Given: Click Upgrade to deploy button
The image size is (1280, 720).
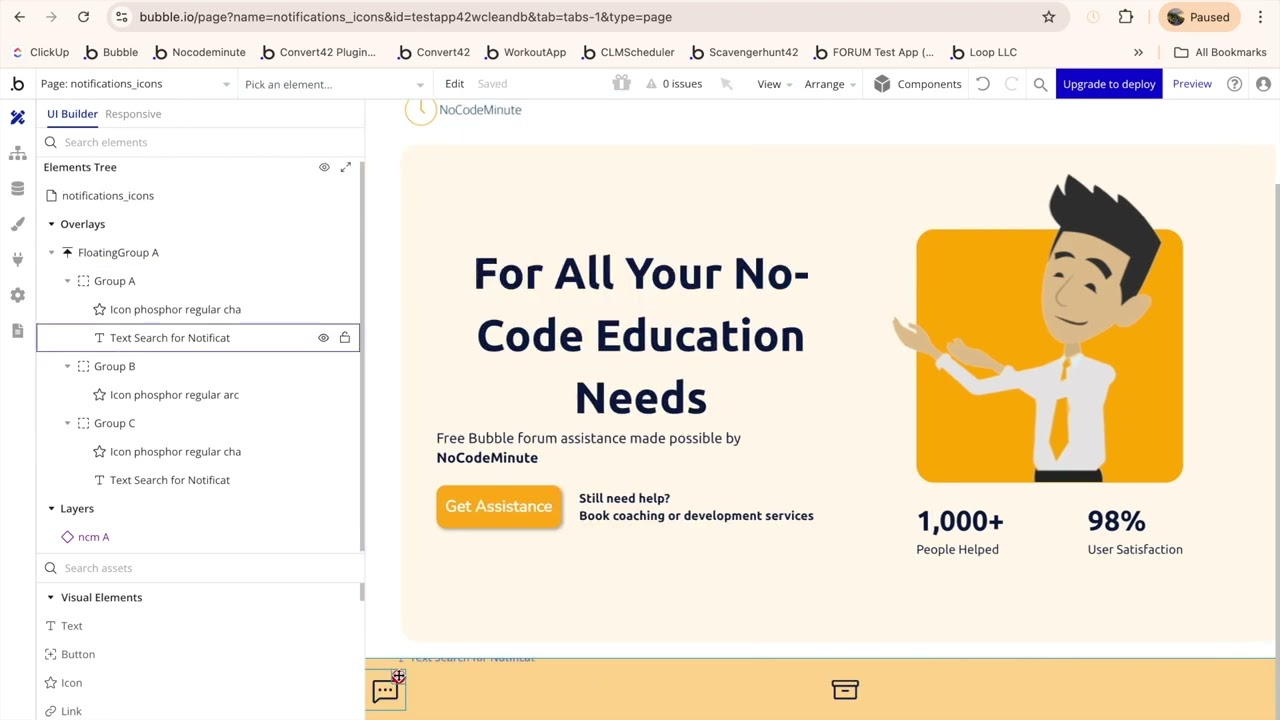Looking at the screenshot, I should pyautogui.click(x=1109, y=84).
